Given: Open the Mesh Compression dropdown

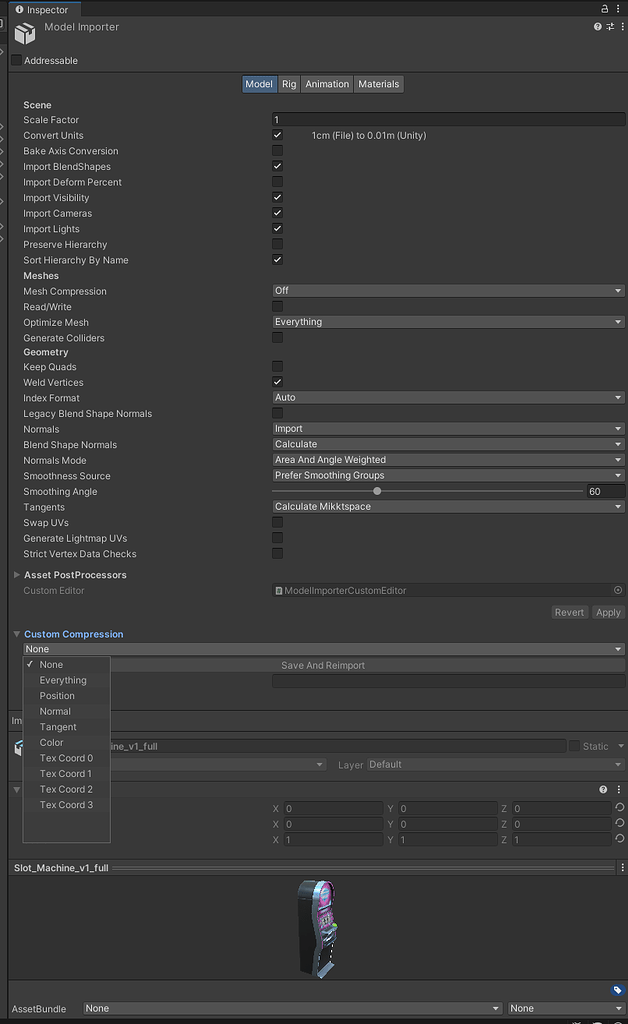Looking at the screenshot, I should pyautogui.click(x=445, y=291).
